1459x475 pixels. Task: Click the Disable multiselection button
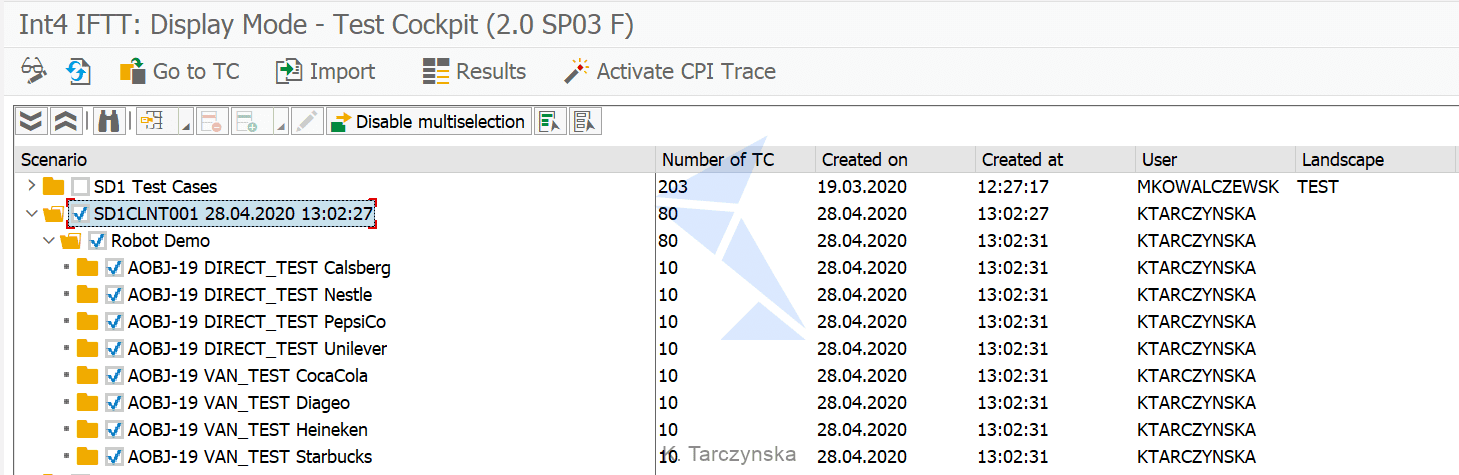click(429, 122)
